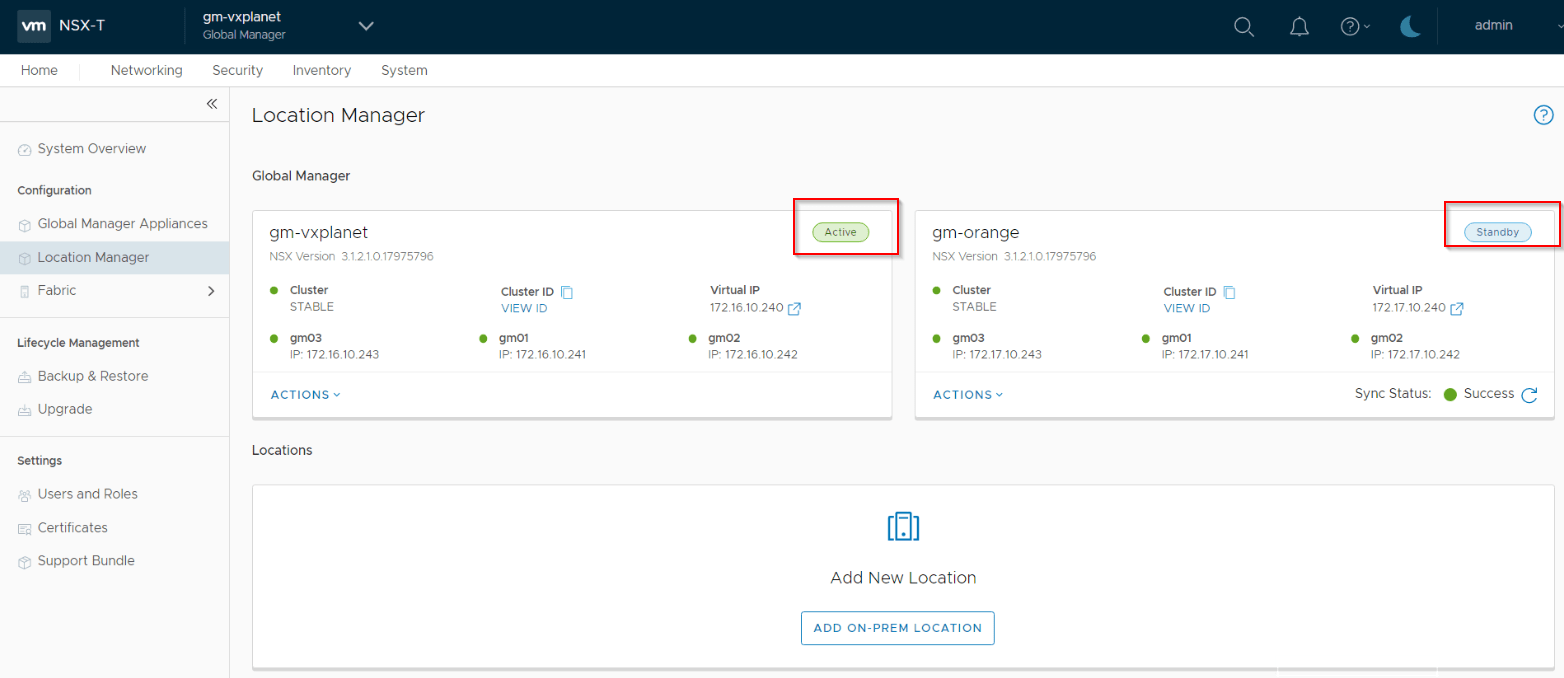Screen dimensions: 1564x678
Task: Refresh the Sync Status on gm-orange
Action: pos(1529,395)
